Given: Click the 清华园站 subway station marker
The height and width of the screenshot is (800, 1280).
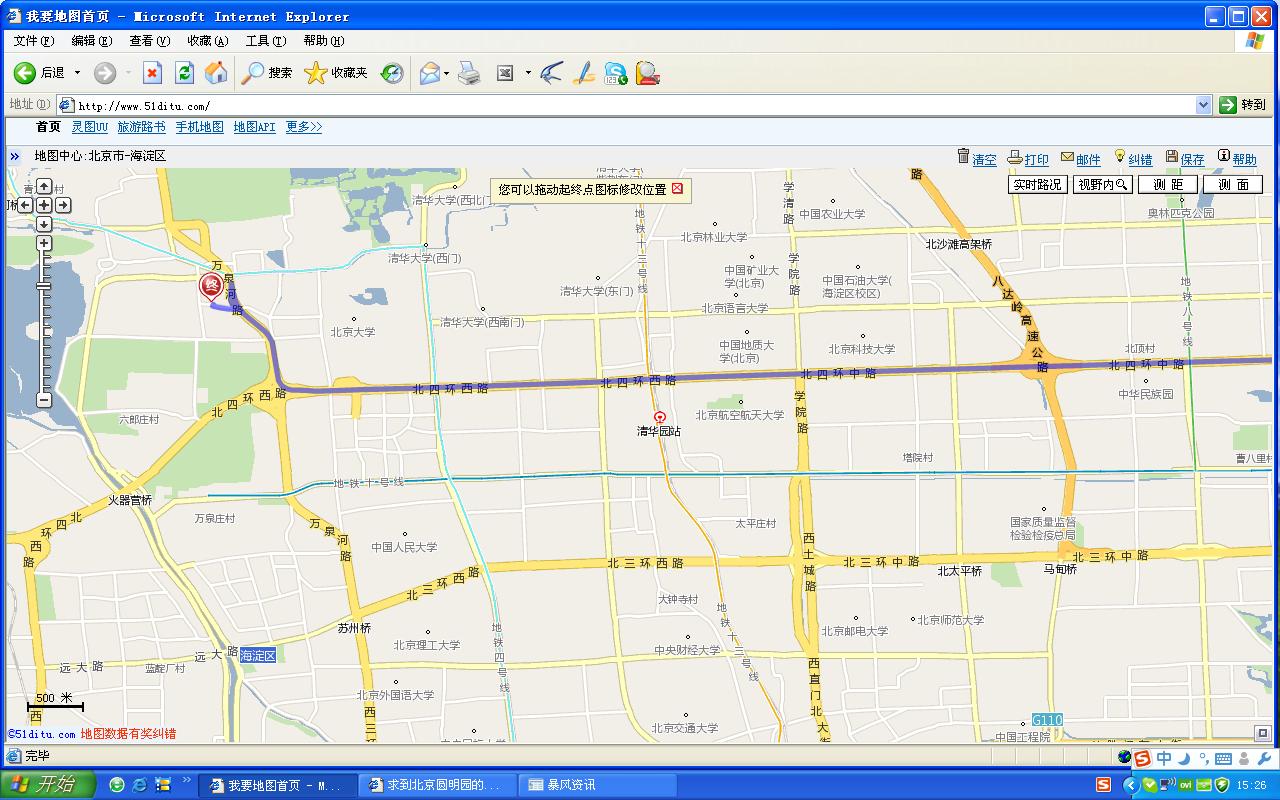Looking at the screenshot, I should (x=659, y=417).
